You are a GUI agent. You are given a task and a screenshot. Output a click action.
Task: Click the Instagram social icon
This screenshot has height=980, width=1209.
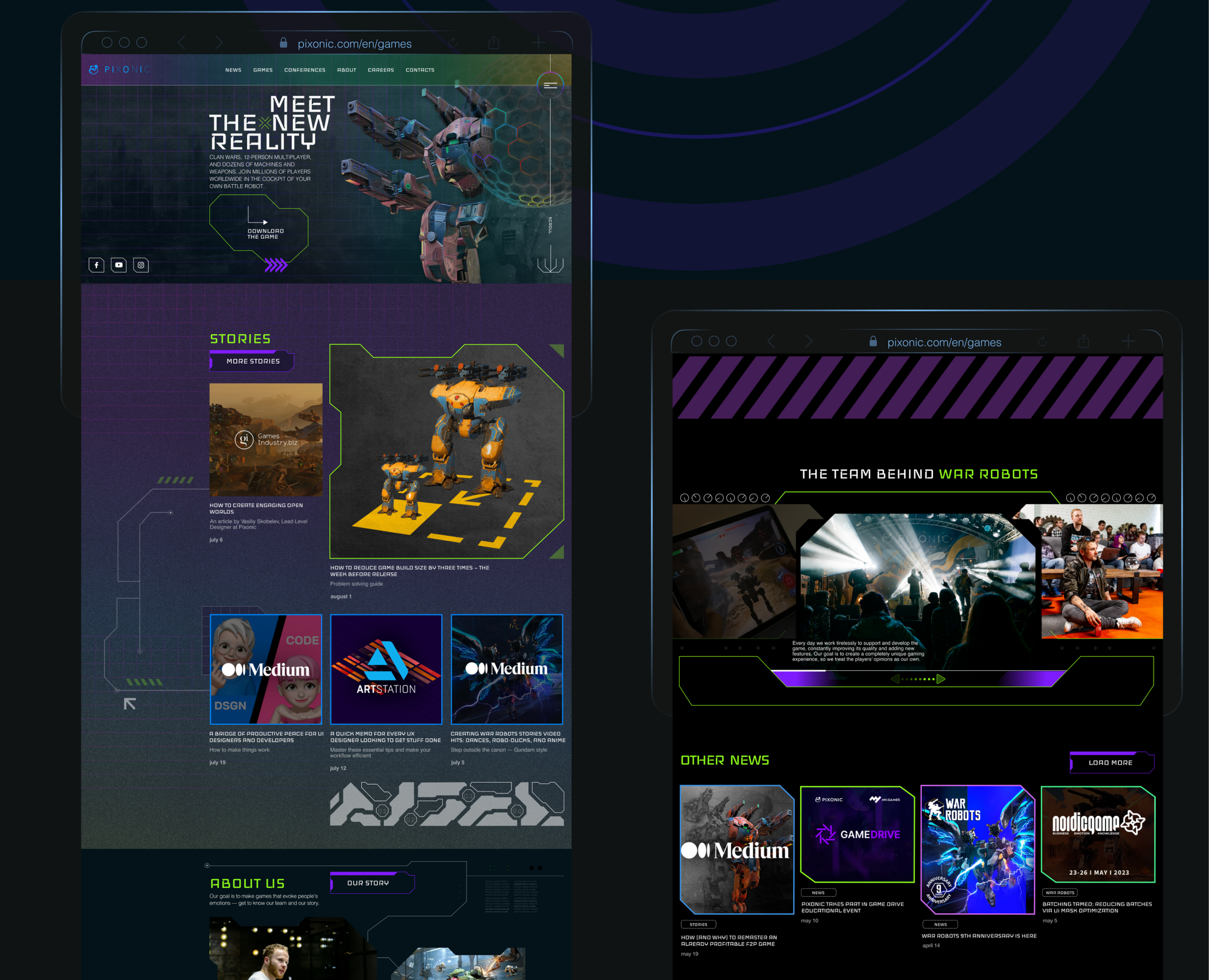[x=141, y=265]
